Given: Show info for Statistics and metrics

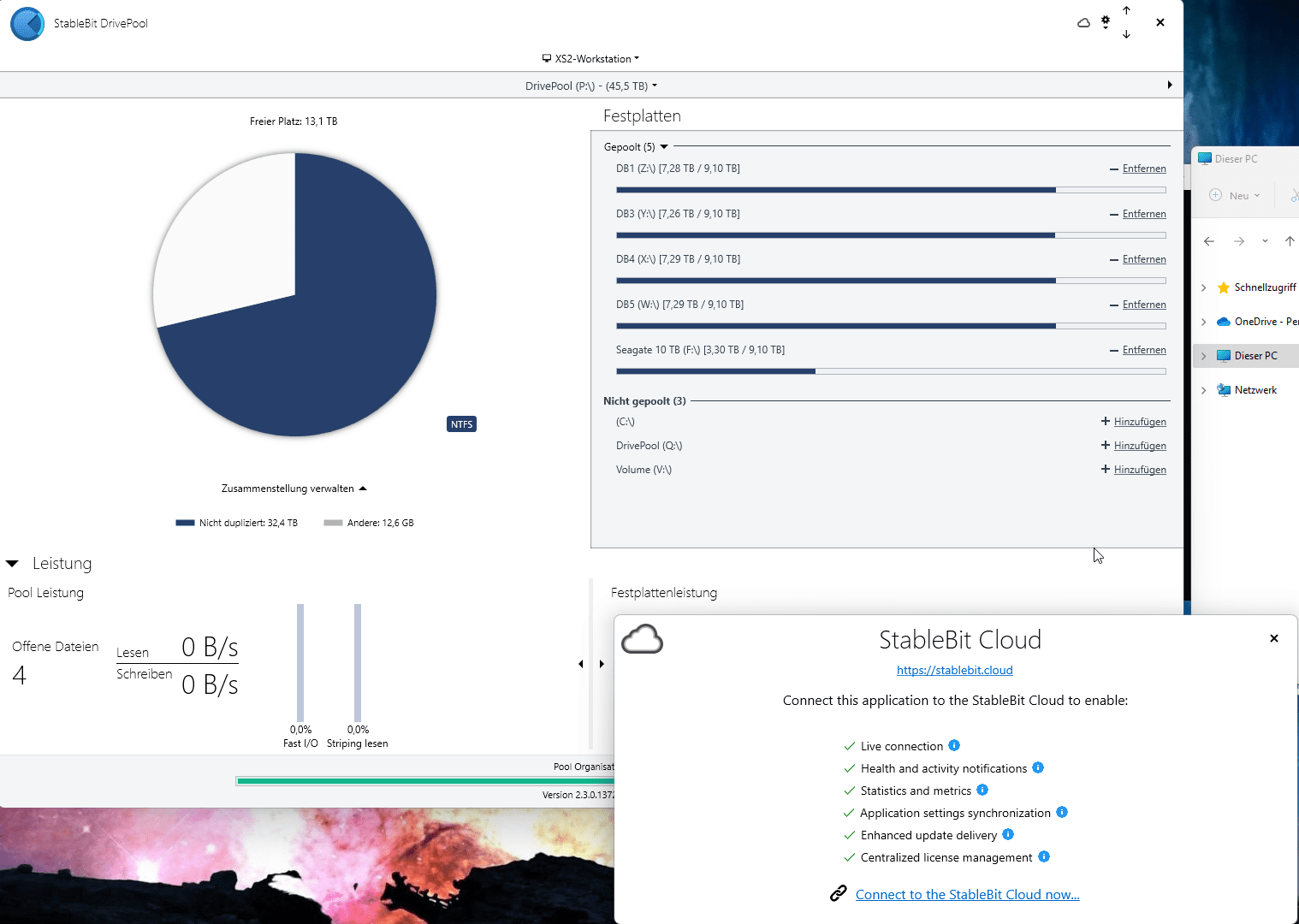Looking at the screenshot, I should (x=982, y=790).
